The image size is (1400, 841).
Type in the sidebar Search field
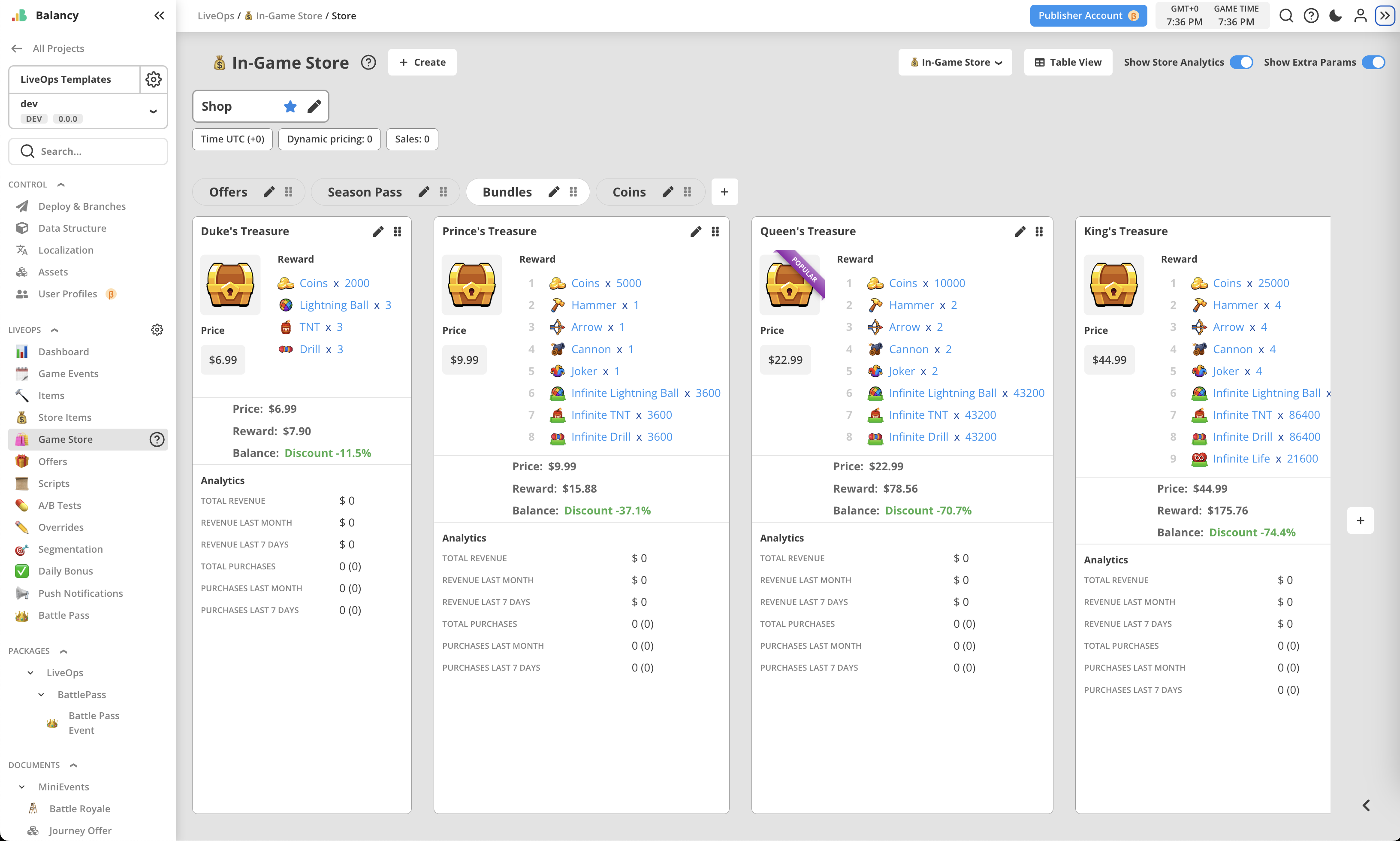[x=88, y=151]
